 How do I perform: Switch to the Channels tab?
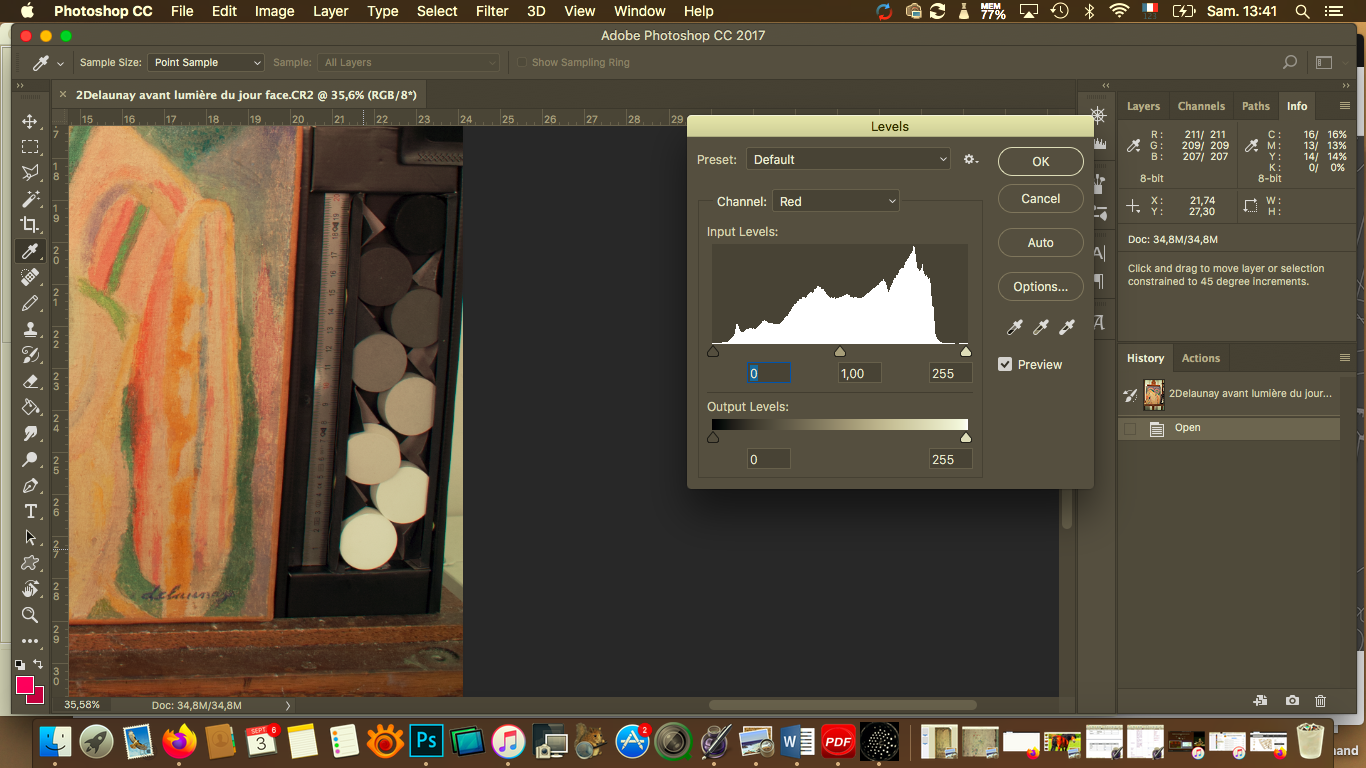point(1201,106)
